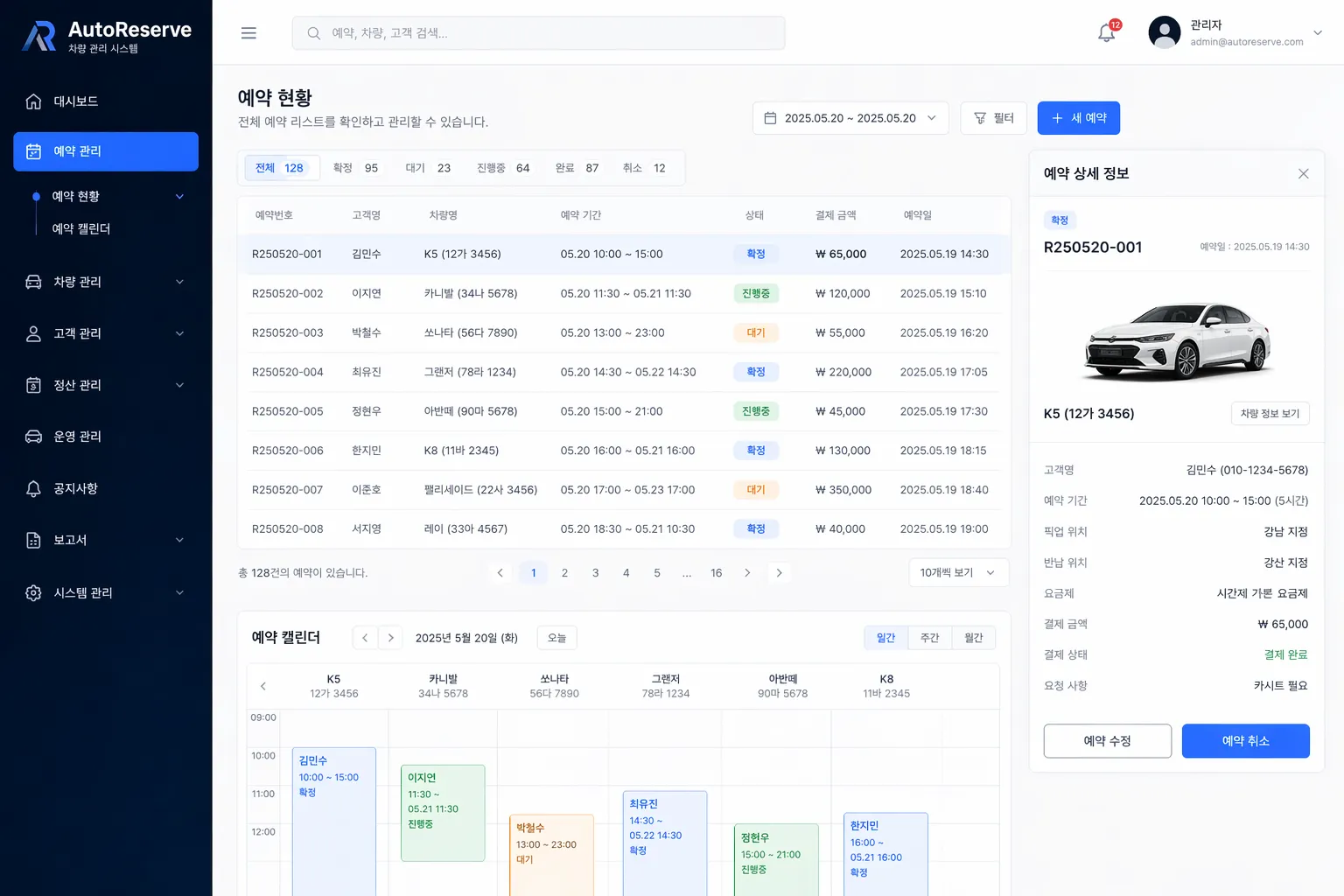Toggle the hamburger sidebar menu
Screen dimensions: 1344x896
(x=248, y=33)
